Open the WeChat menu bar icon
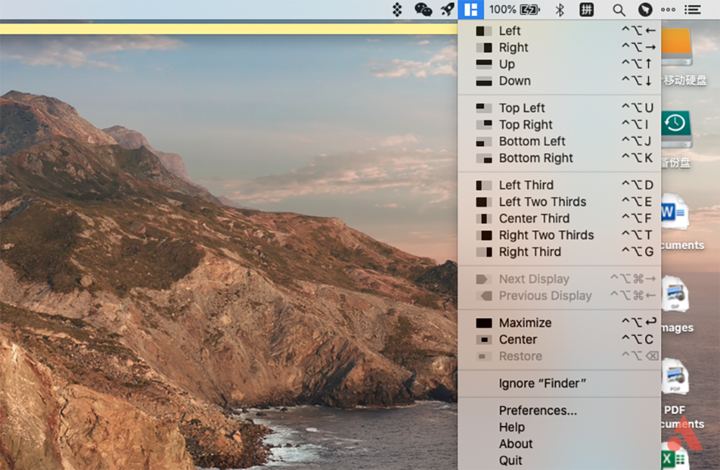The height and width of the screenshot is (470, 720). click(423, 9)
